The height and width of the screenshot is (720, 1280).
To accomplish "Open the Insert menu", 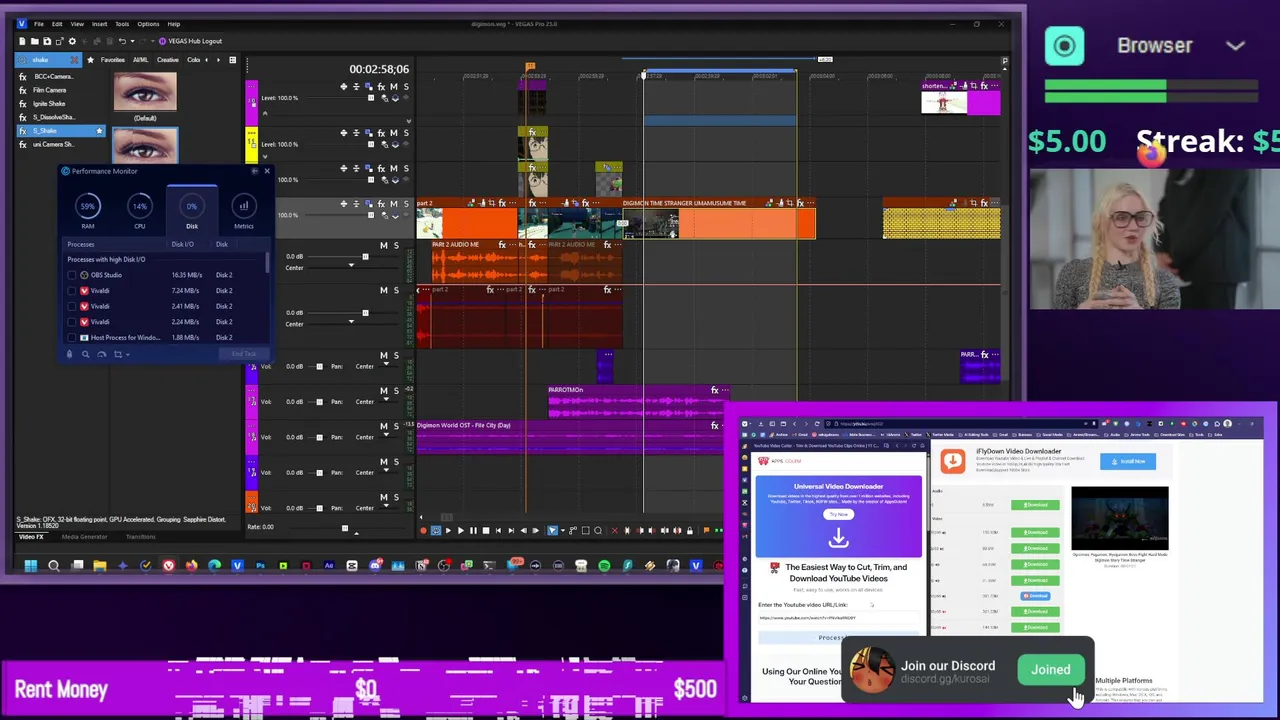I will (100, 24).
